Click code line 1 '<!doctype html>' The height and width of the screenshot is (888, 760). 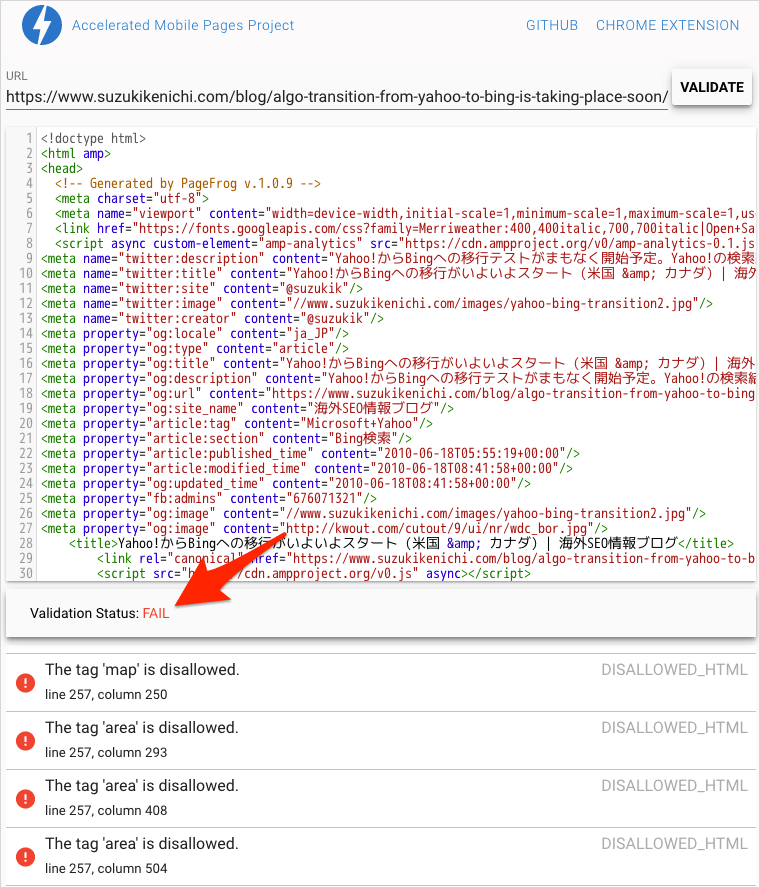click(93, 139)
